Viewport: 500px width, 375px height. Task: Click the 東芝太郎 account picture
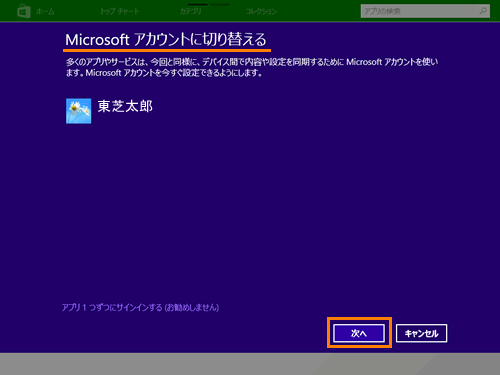(79, 111)
